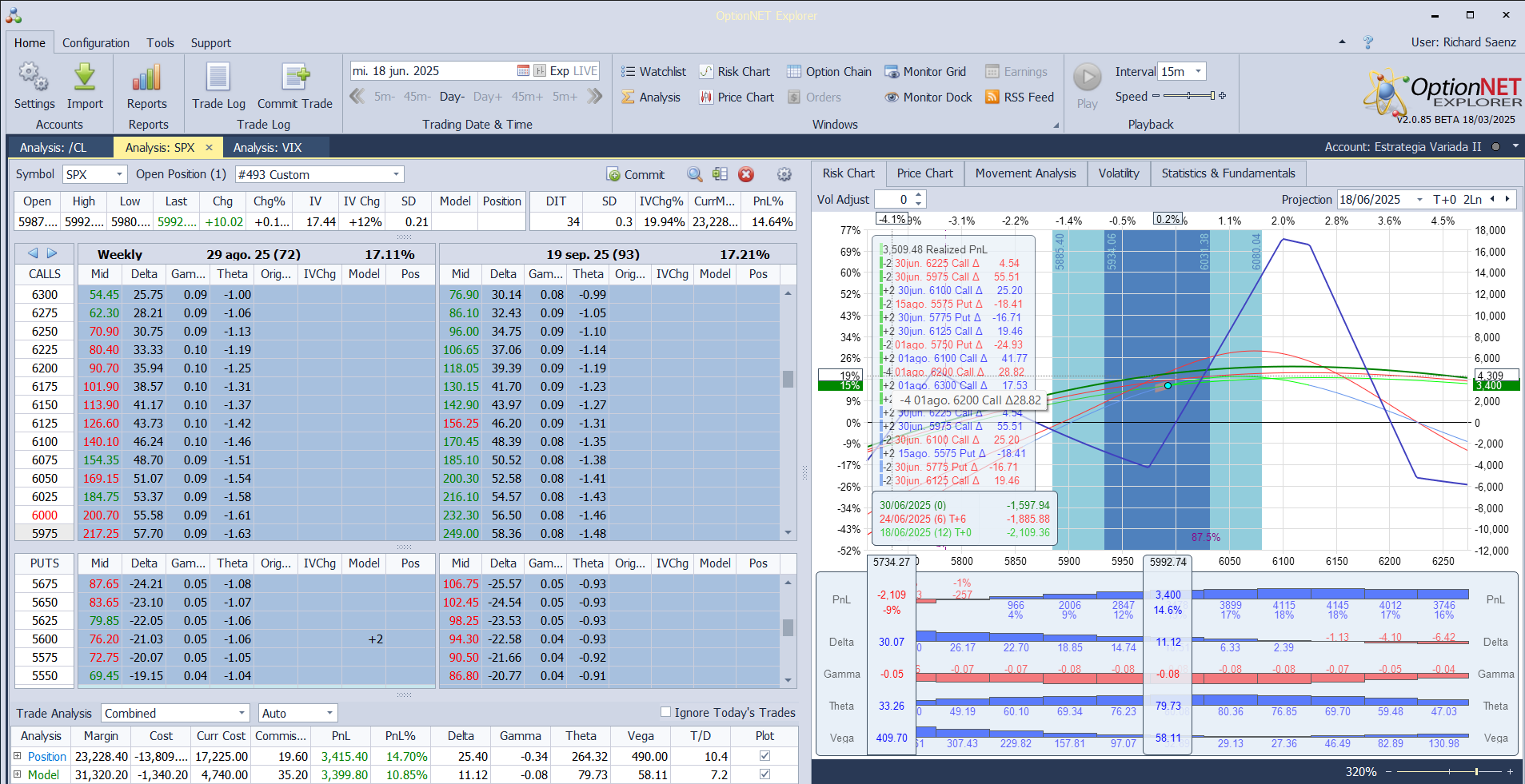
Task: Click the magnifier search icon near Commit
Action: [695, 174]
